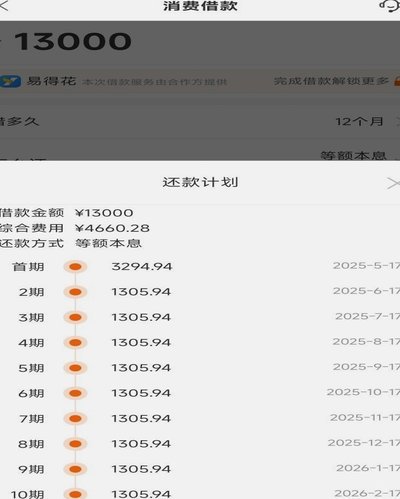400x499 pixels.
Task: Tap the 13000 loan amount field
Action: (73, 42)
